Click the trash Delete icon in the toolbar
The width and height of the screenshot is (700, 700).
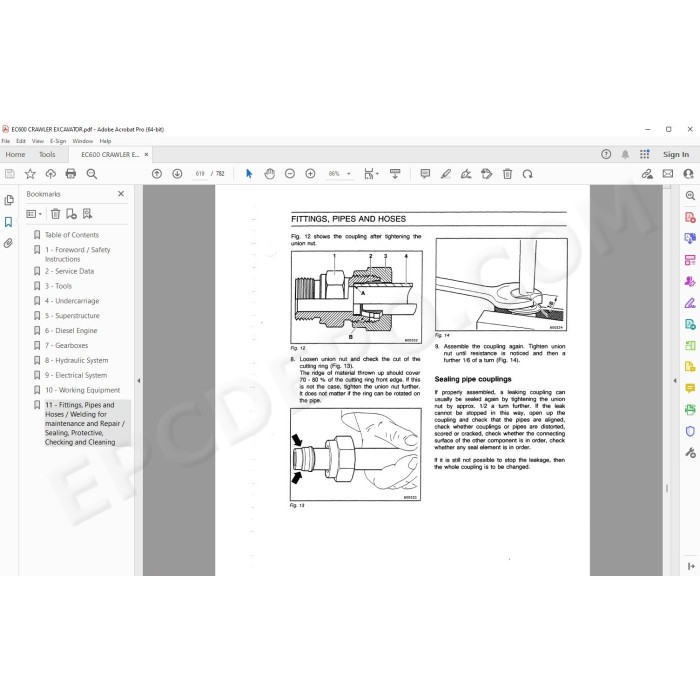pos(507,174)
